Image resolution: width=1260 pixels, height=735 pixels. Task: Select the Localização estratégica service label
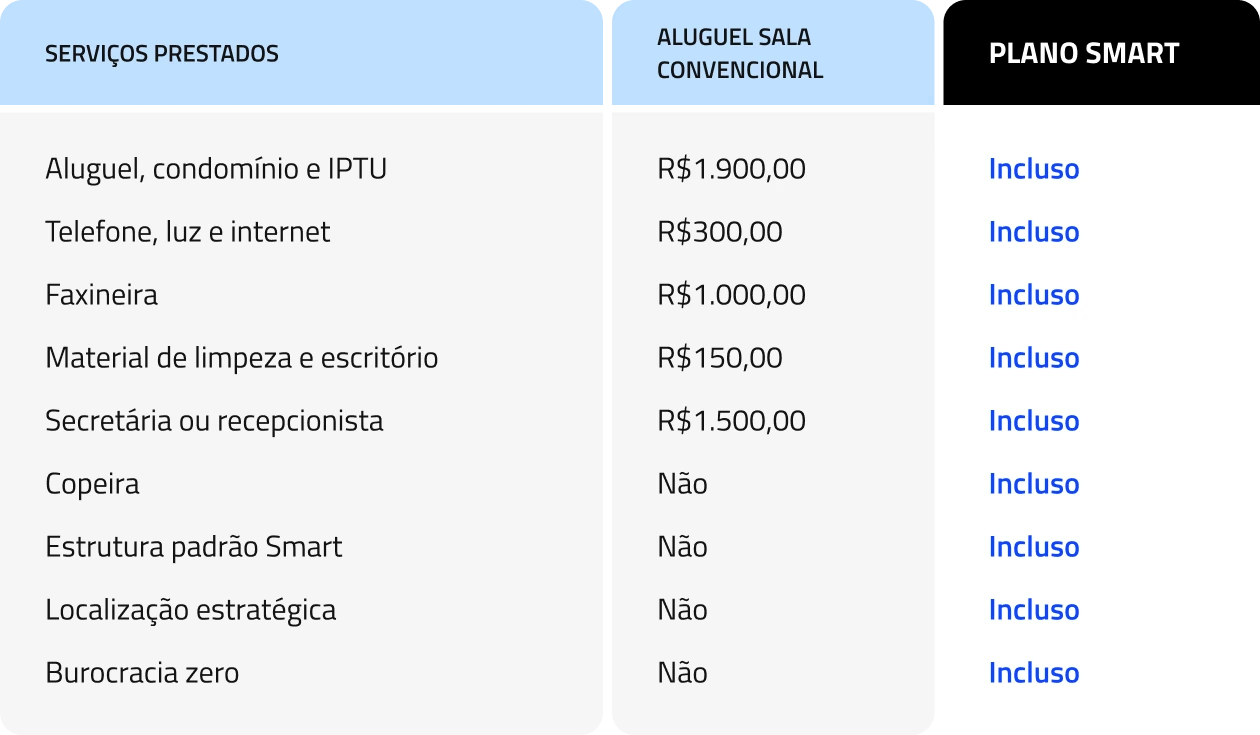pyautogui.click(x=190, y=610)
